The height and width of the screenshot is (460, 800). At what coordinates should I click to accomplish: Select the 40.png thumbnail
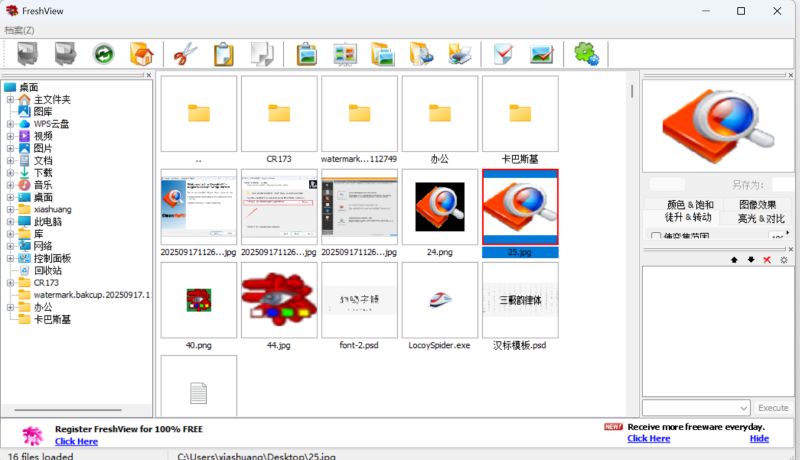(x=198, y=300)
